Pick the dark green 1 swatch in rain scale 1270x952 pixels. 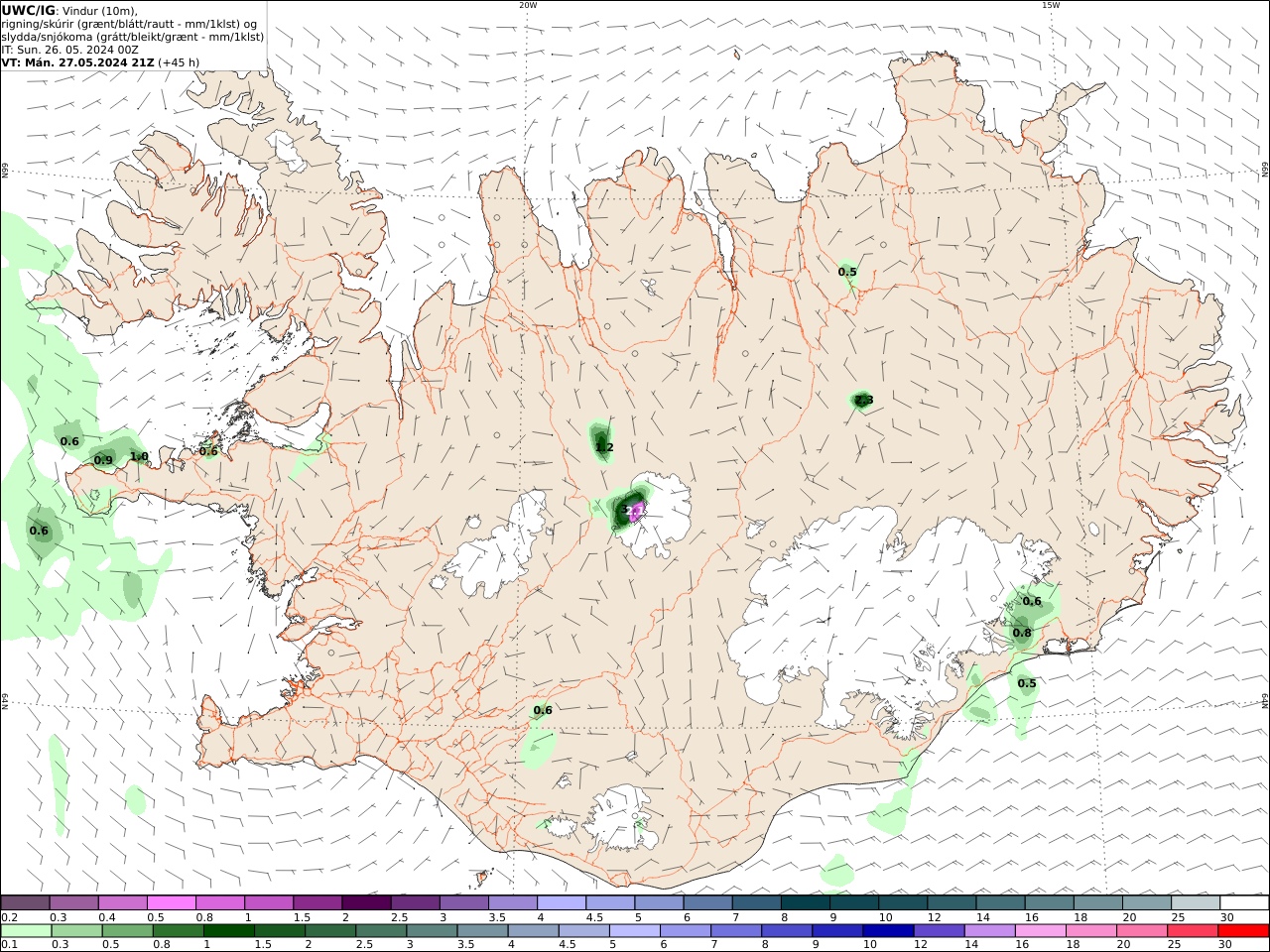(x=227, y=931)
